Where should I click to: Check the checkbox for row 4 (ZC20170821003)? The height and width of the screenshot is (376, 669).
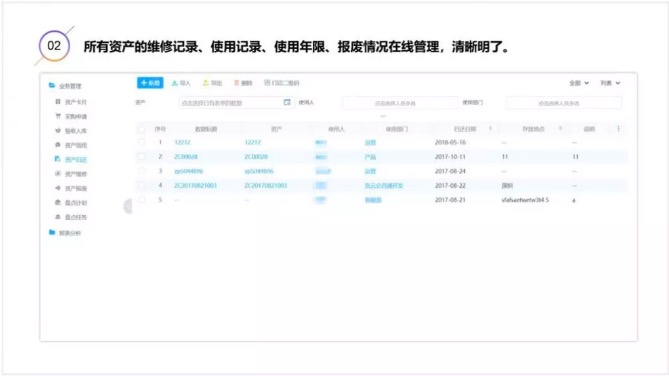(142, 185)
